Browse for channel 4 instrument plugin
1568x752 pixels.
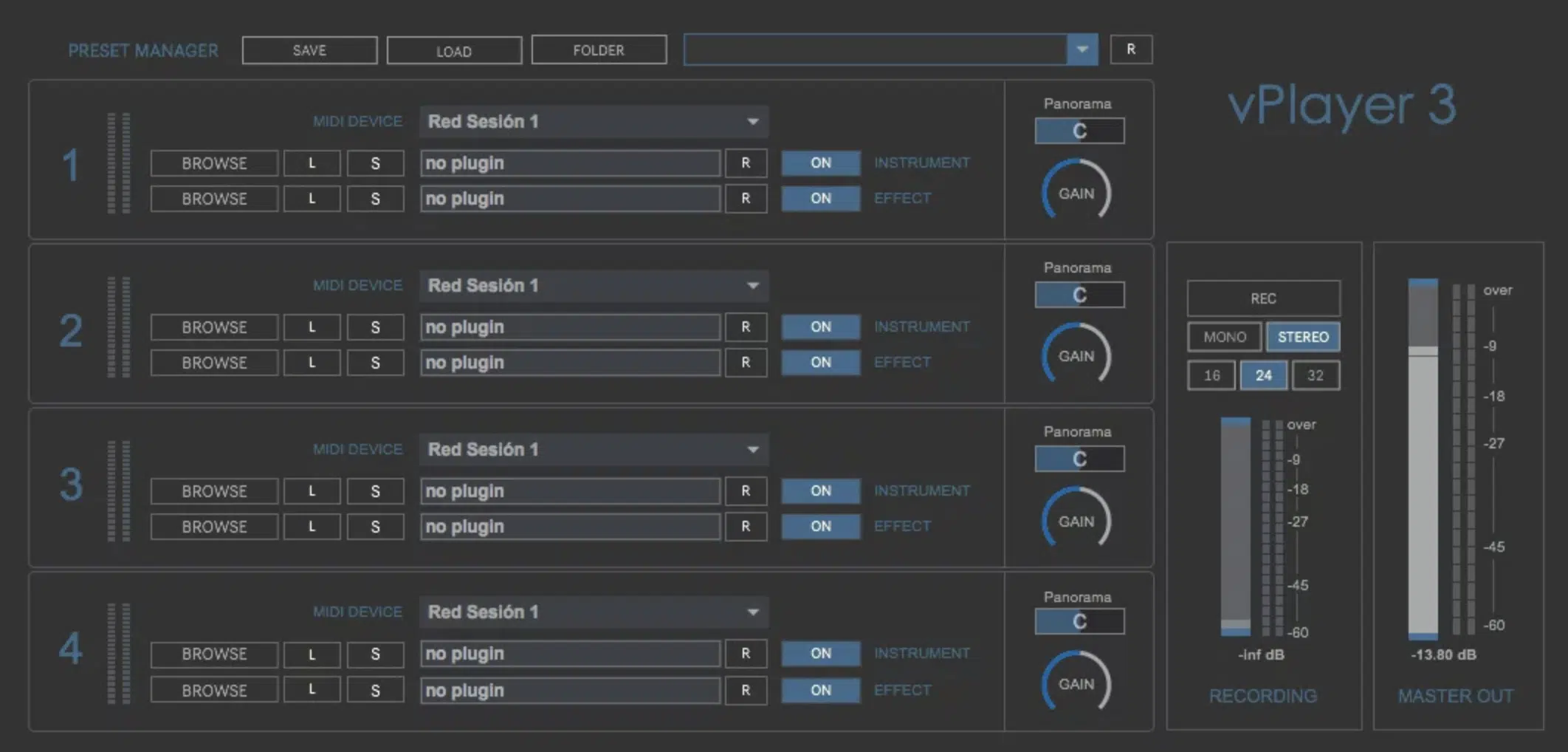(214, 654)
